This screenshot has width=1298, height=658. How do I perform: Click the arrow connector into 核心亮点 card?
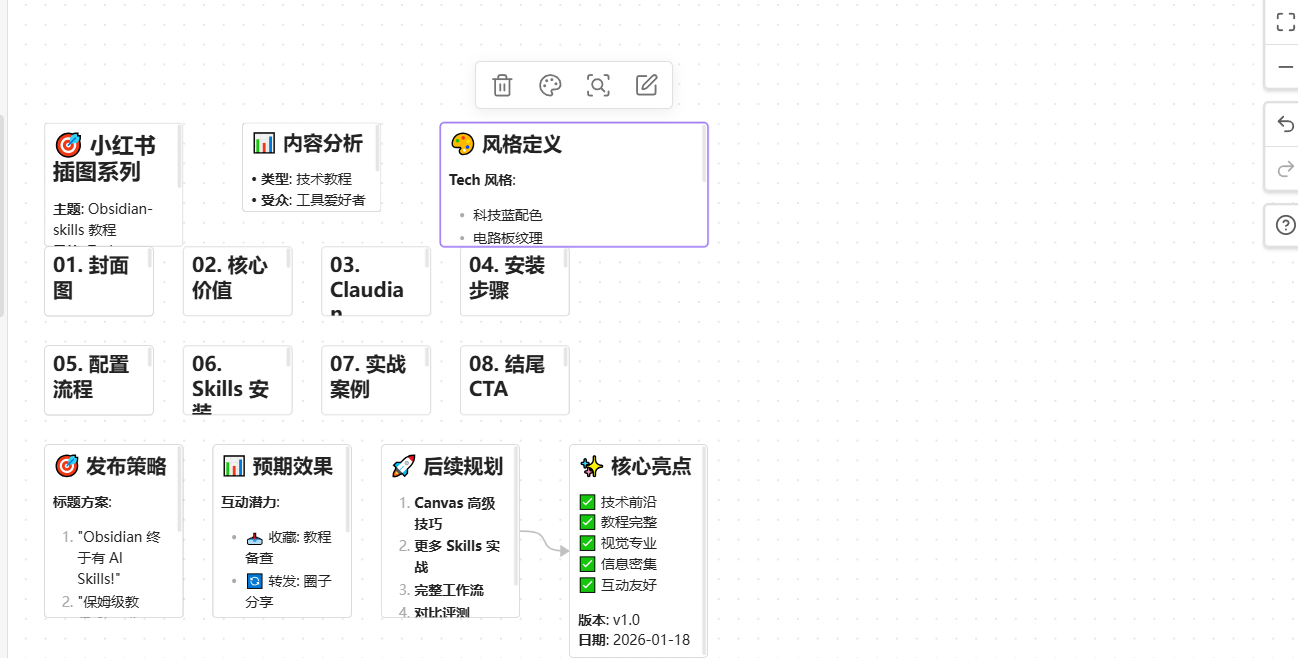coord(545,541)
